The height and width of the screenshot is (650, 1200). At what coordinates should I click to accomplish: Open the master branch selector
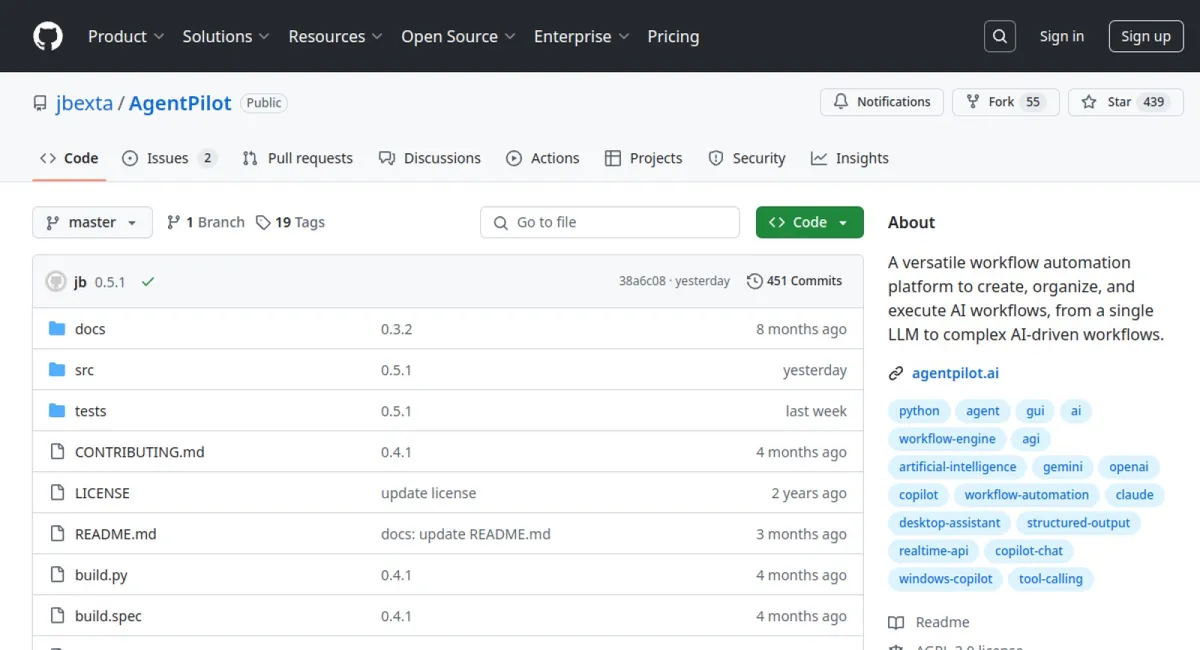coord(92,222)
